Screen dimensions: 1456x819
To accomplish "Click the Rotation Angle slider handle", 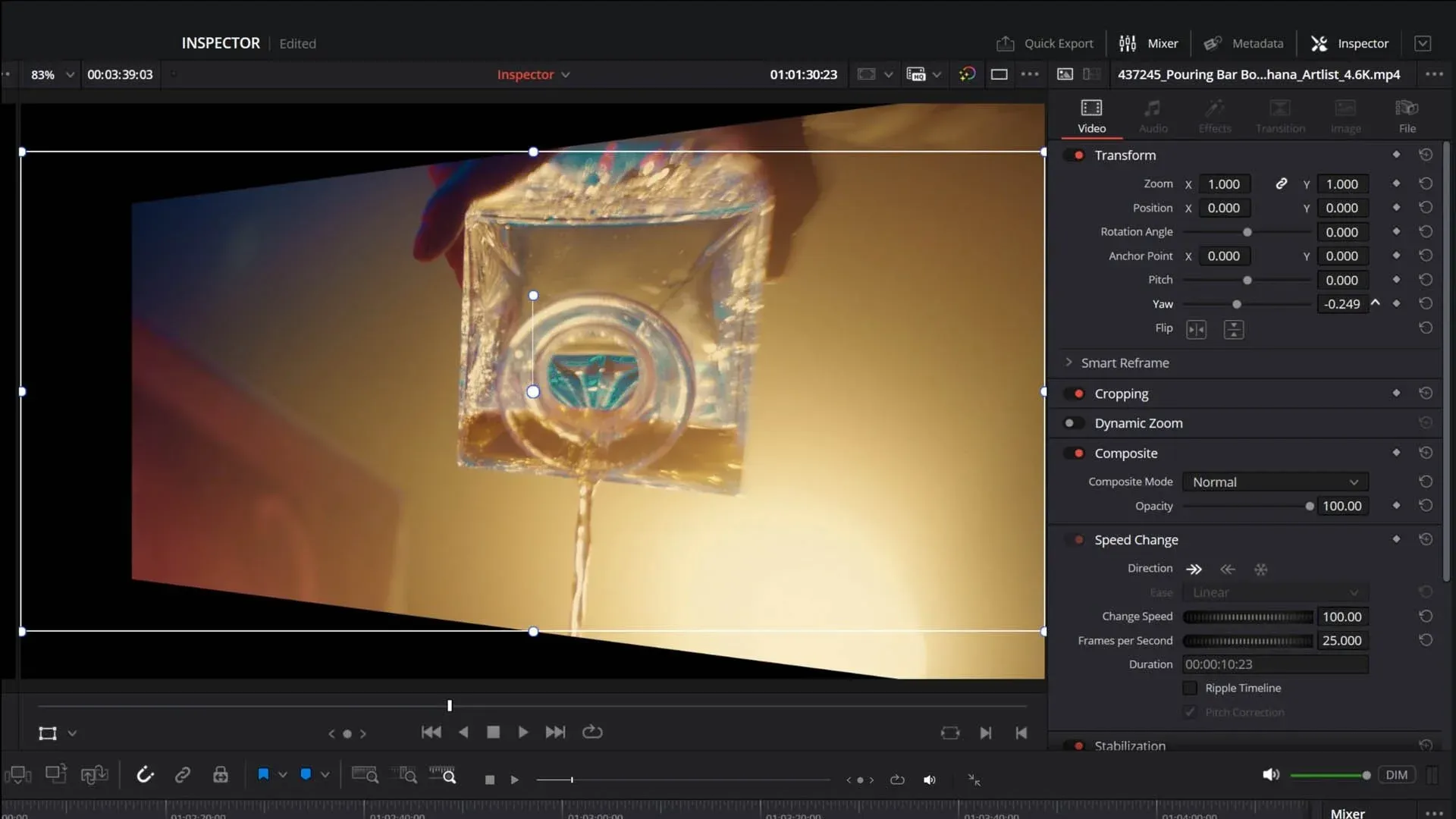I will [1247, 232].
